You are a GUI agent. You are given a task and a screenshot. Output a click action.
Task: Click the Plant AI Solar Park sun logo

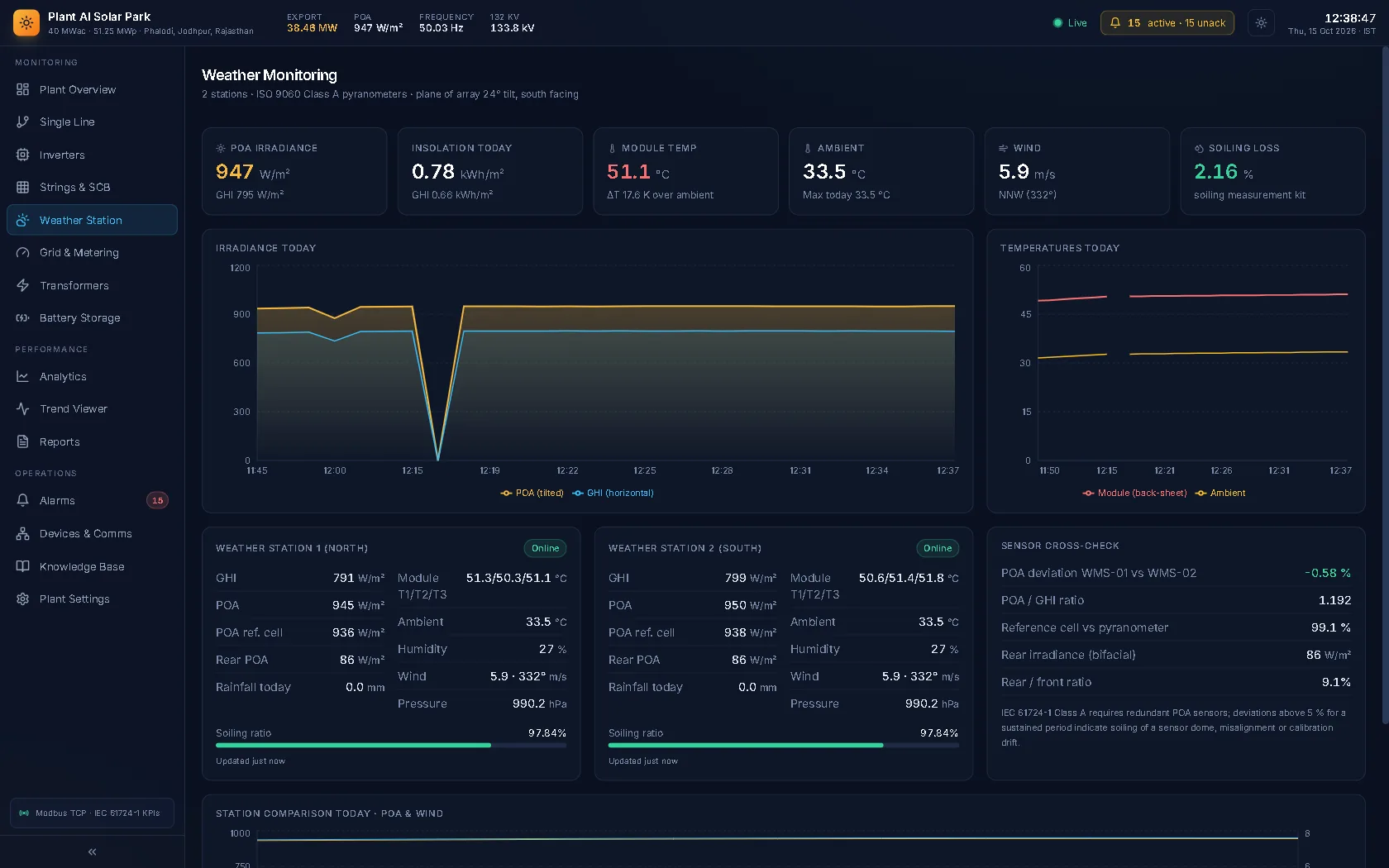pyautogui.click(x=26, y=23)
